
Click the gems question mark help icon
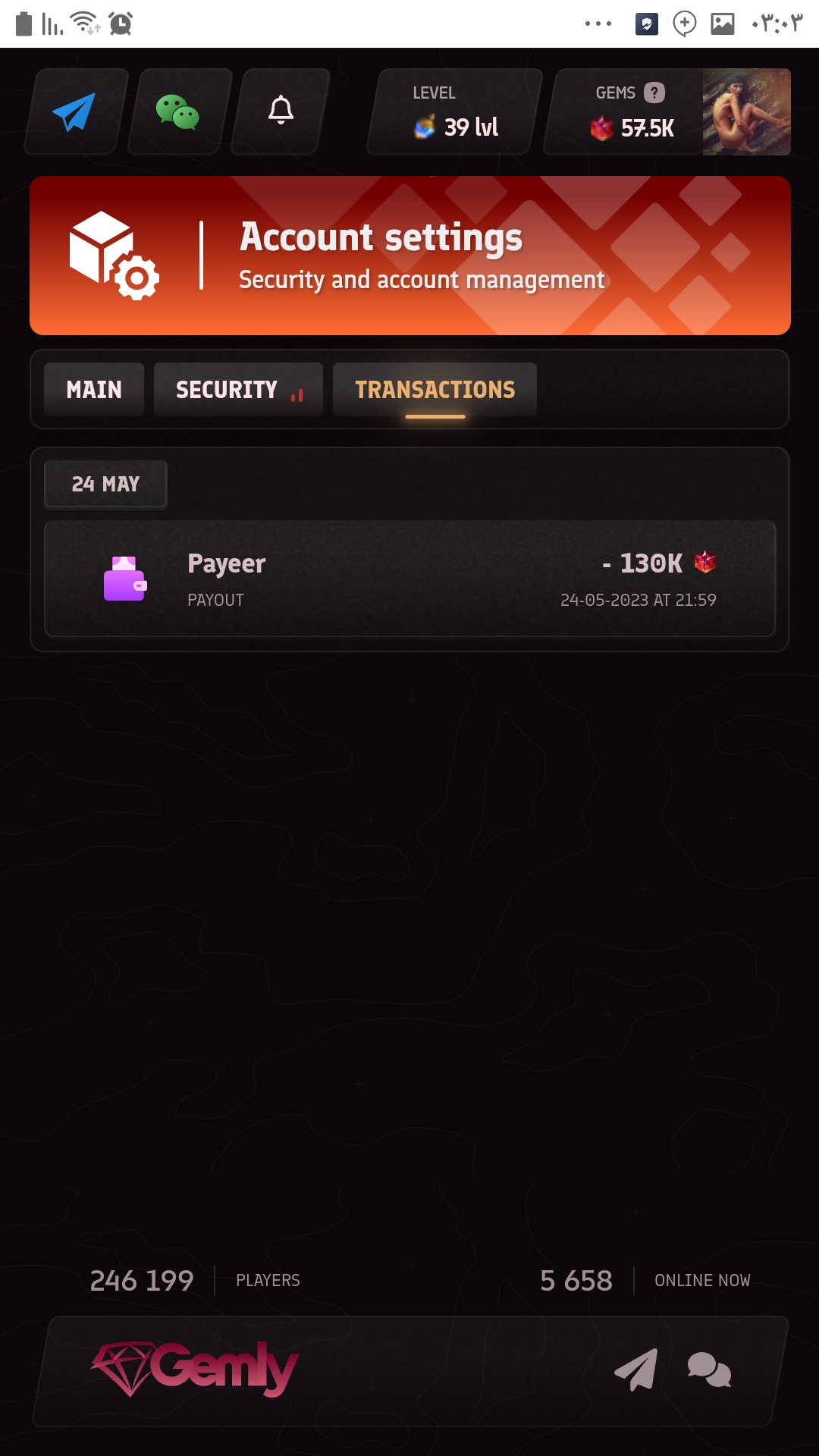[654, 93]
